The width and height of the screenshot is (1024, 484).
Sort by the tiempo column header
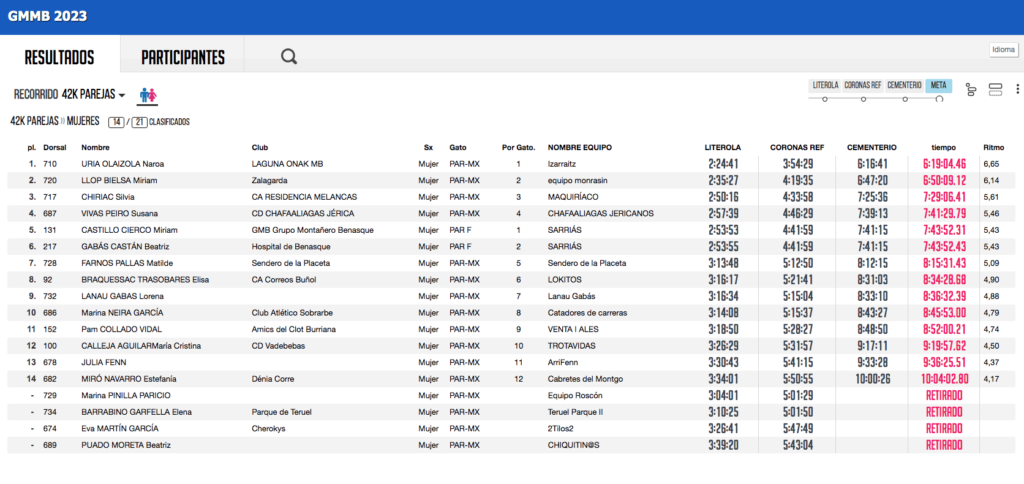[x=943, y=146]
